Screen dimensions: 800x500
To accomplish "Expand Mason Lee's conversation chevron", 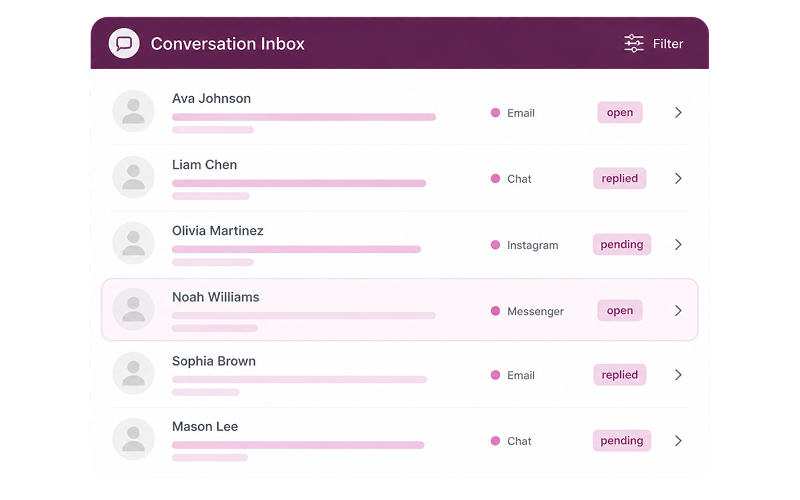I will (678, 440).
